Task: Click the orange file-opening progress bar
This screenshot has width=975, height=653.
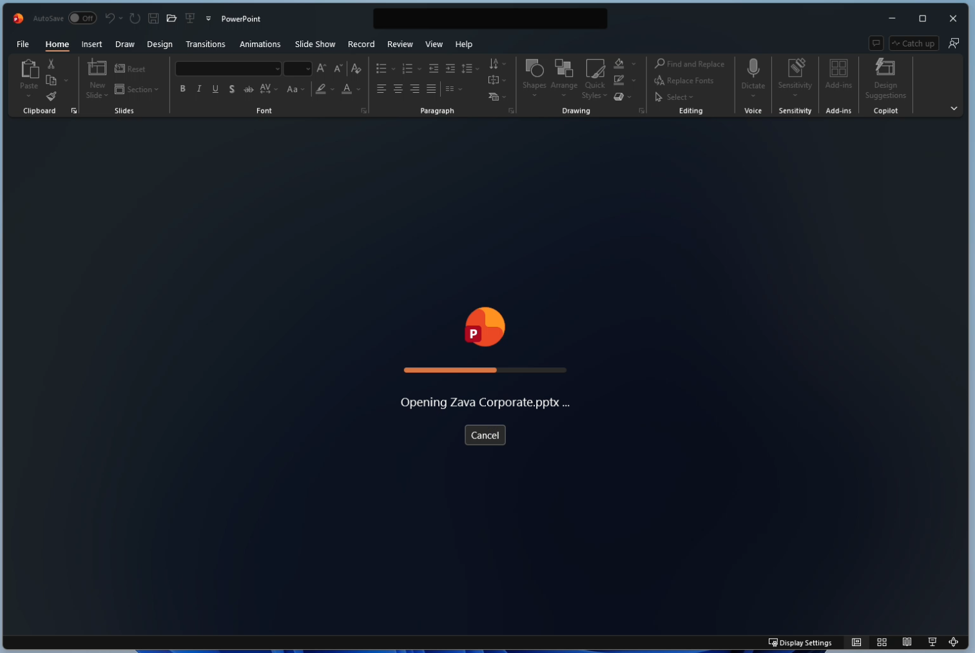Action: pos(450,370)
